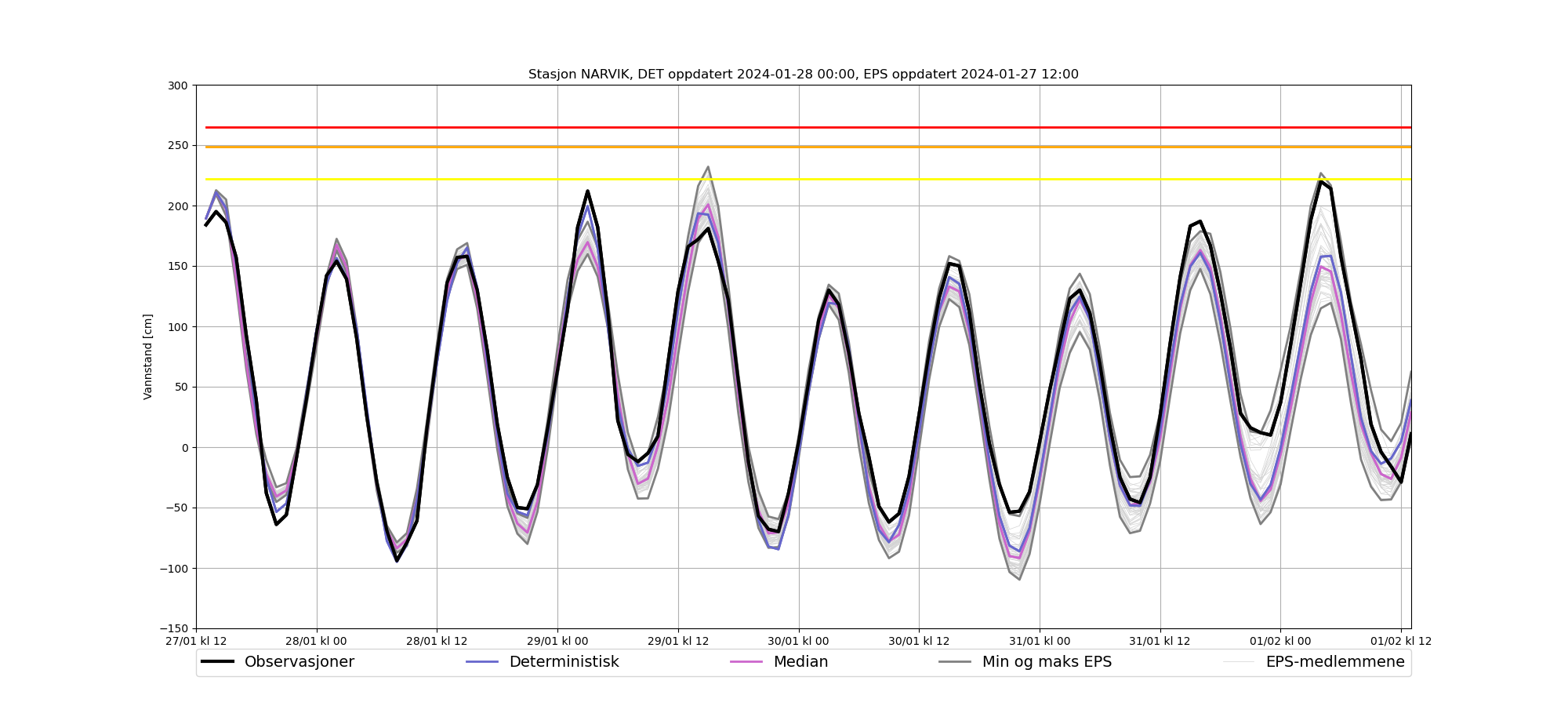Click the blue Deterministisk legend line sample
This screenshot has height=706, width=1568.
(482, 662)
